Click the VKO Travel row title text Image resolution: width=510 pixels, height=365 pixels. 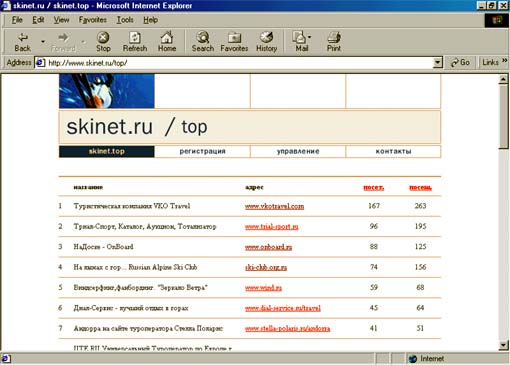point(132,206)
